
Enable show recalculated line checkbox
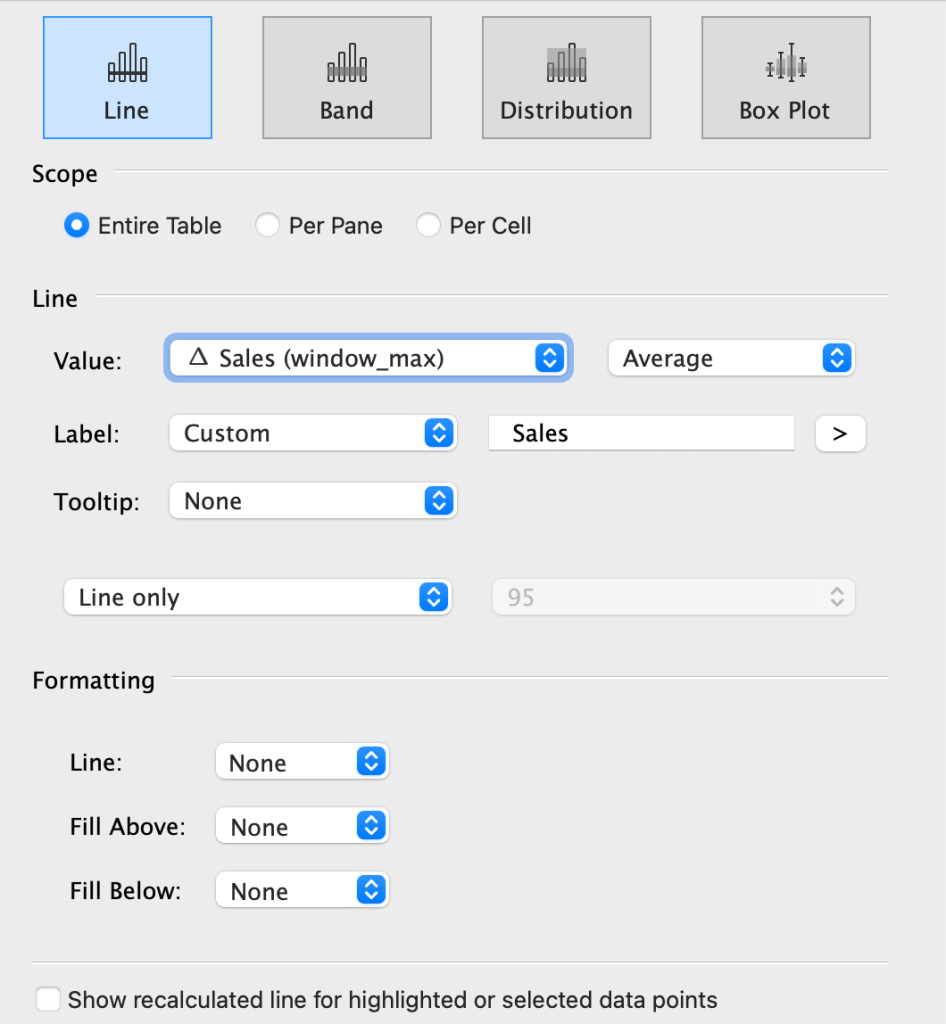coord(48,999)
